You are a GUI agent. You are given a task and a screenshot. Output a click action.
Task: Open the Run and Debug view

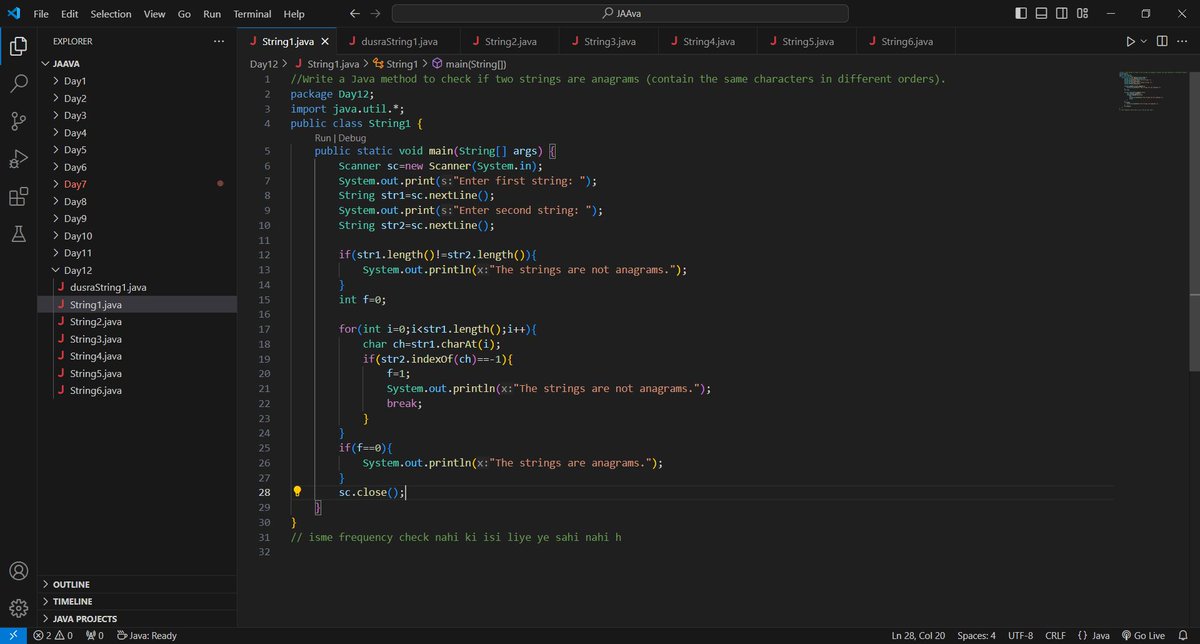[18, 159]
